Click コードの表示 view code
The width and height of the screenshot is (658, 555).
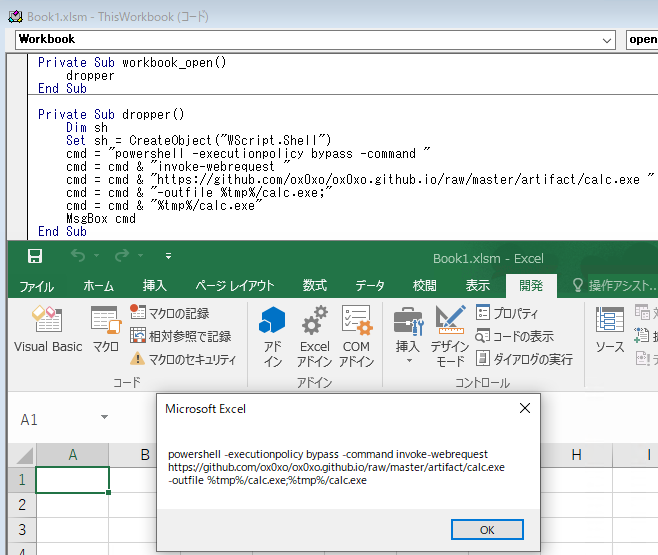point(514,336)
